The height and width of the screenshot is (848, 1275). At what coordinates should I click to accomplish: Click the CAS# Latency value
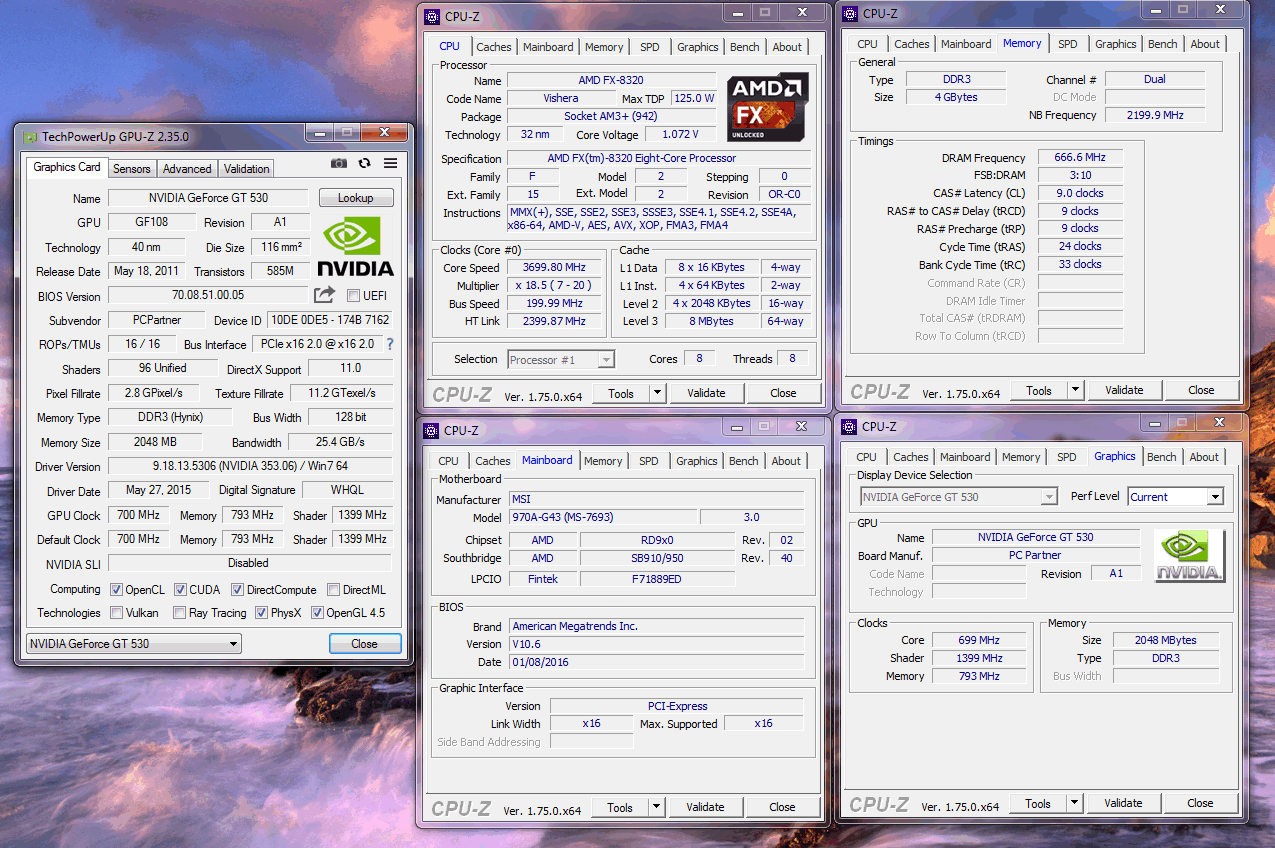point(1080,193)
